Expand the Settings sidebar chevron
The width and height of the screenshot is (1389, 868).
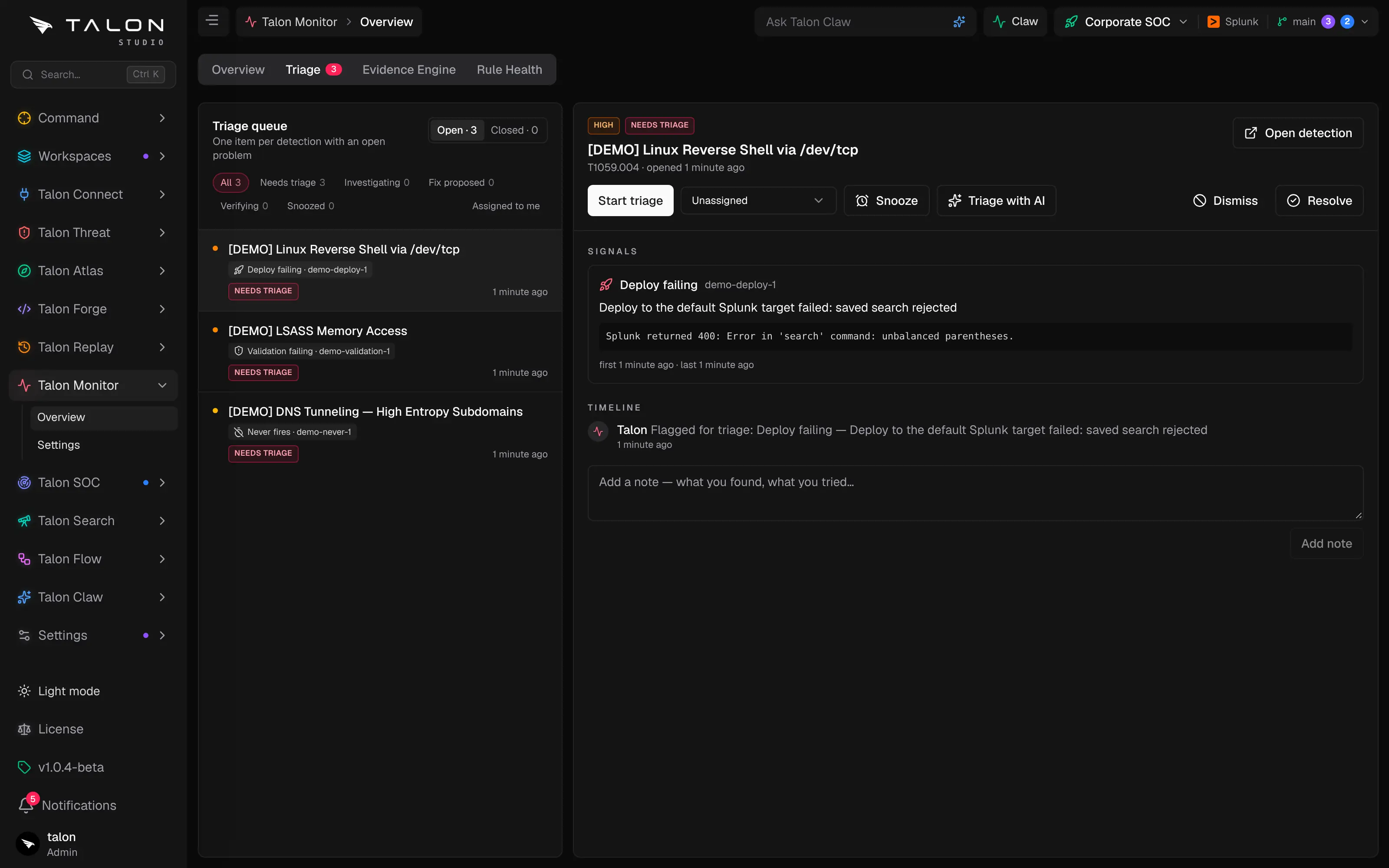click(162, 635)
